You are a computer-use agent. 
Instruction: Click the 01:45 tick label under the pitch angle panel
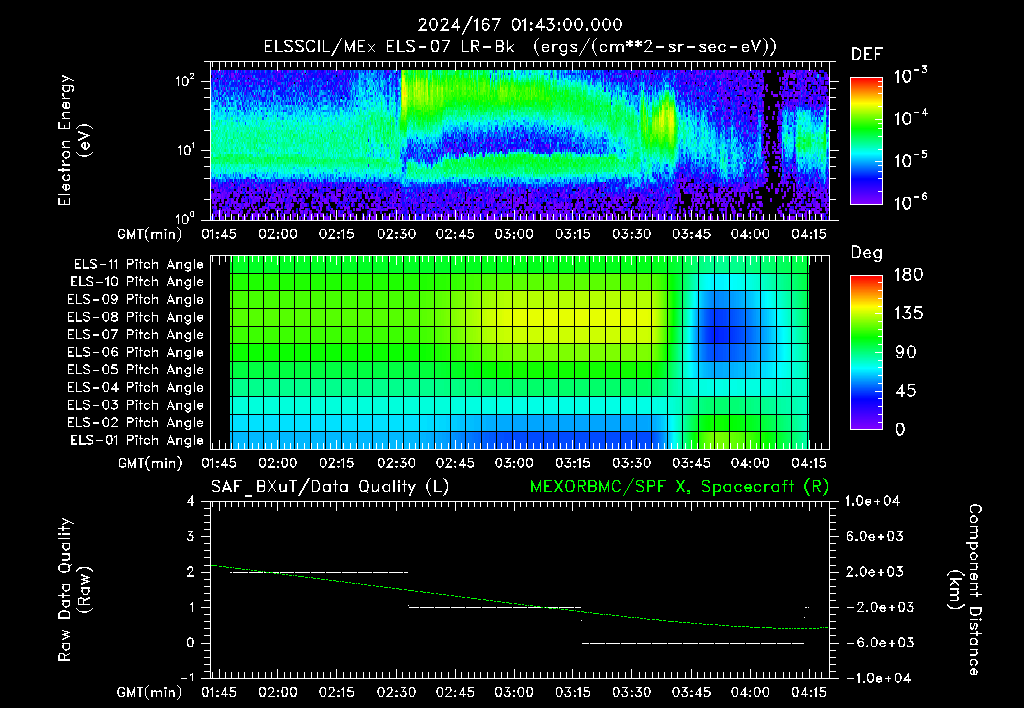(x=219, y=463)
